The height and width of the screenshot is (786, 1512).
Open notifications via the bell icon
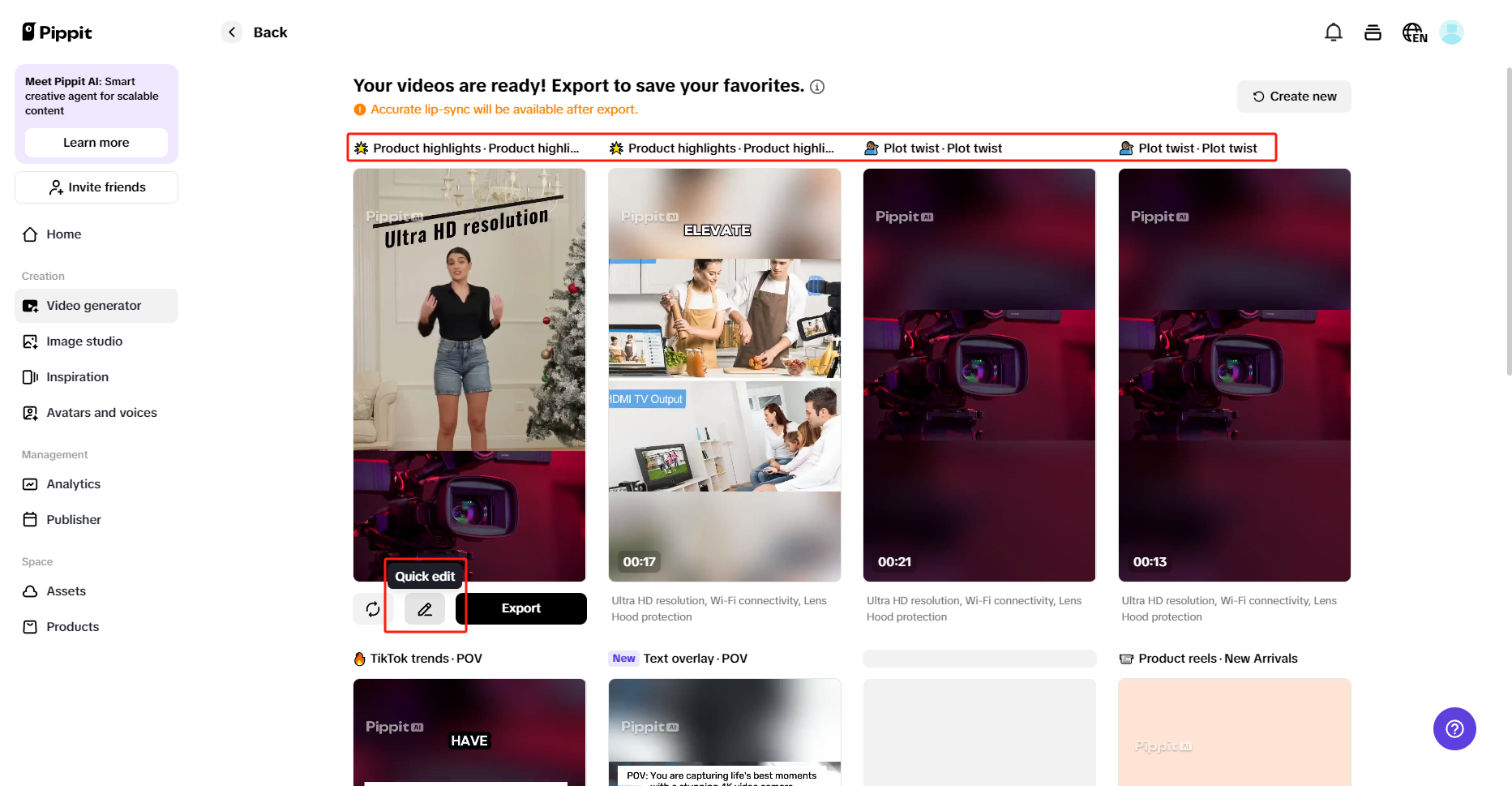1333,32
